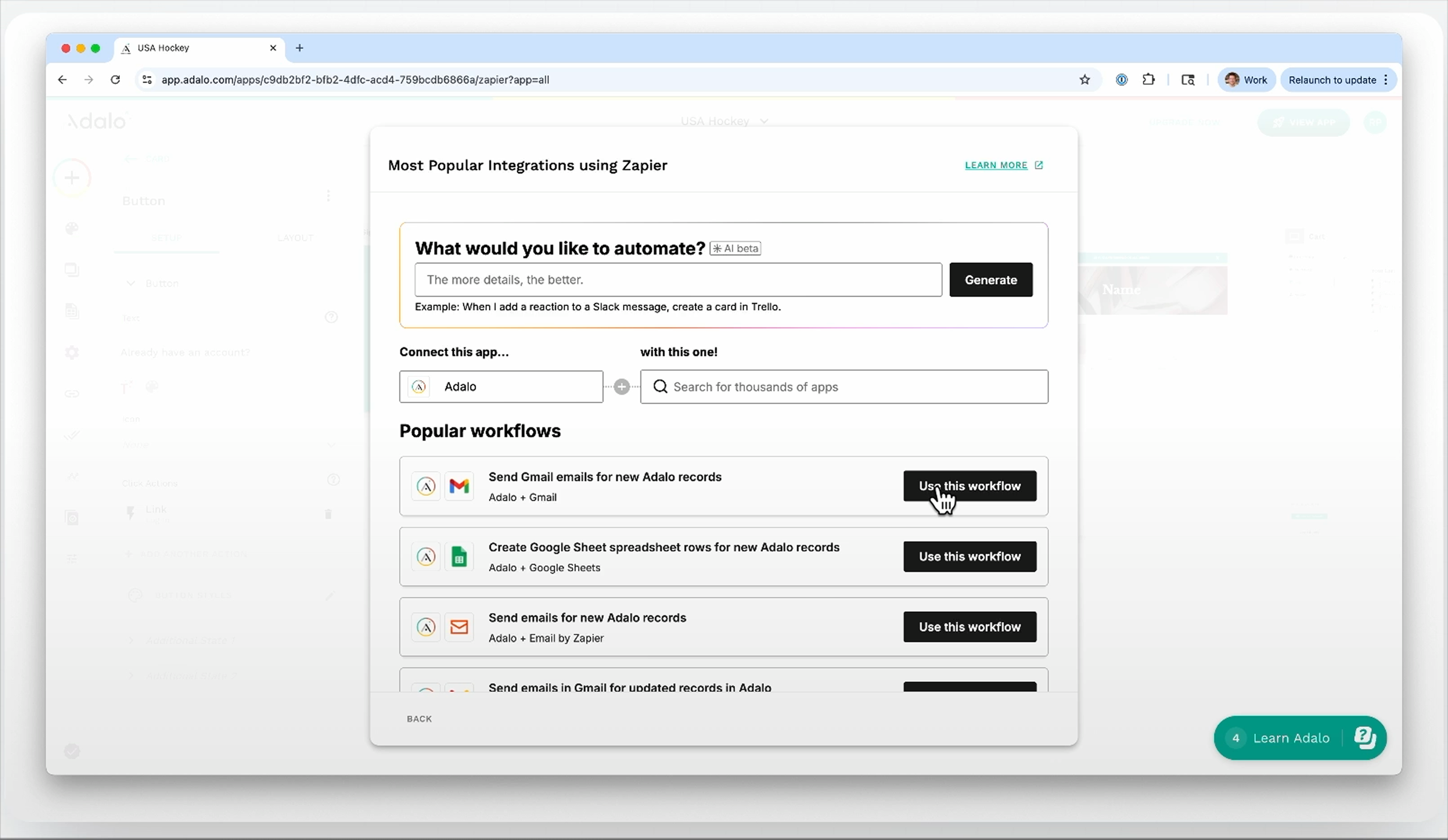Click the browser reload icon
Image resolution: width=1448 pixels, height=840 pixels.
pos(116,80)
